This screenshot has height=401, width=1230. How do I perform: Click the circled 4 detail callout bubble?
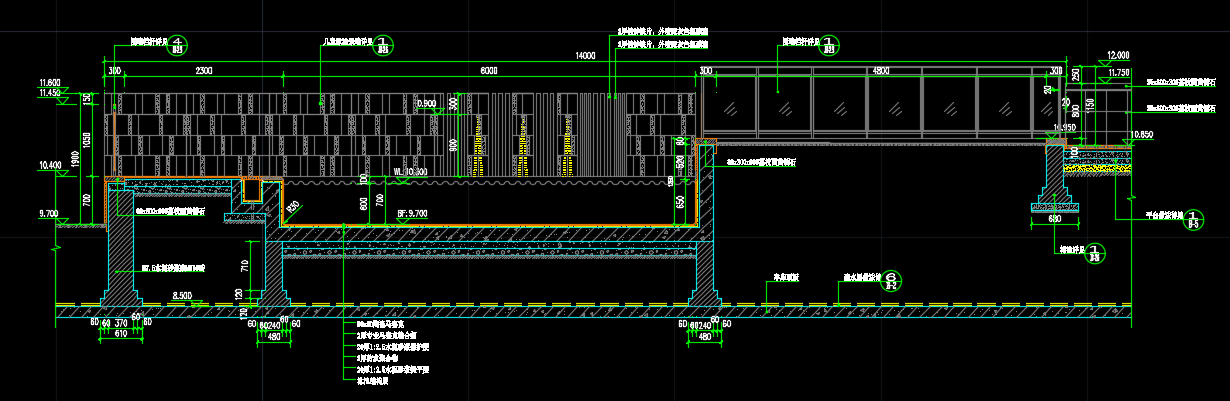(x=177, y=44)
